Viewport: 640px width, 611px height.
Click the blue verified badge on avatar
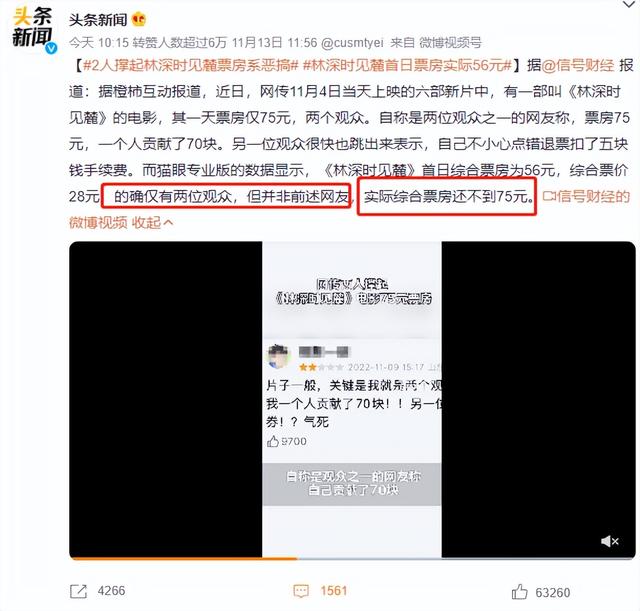[51, 48]
